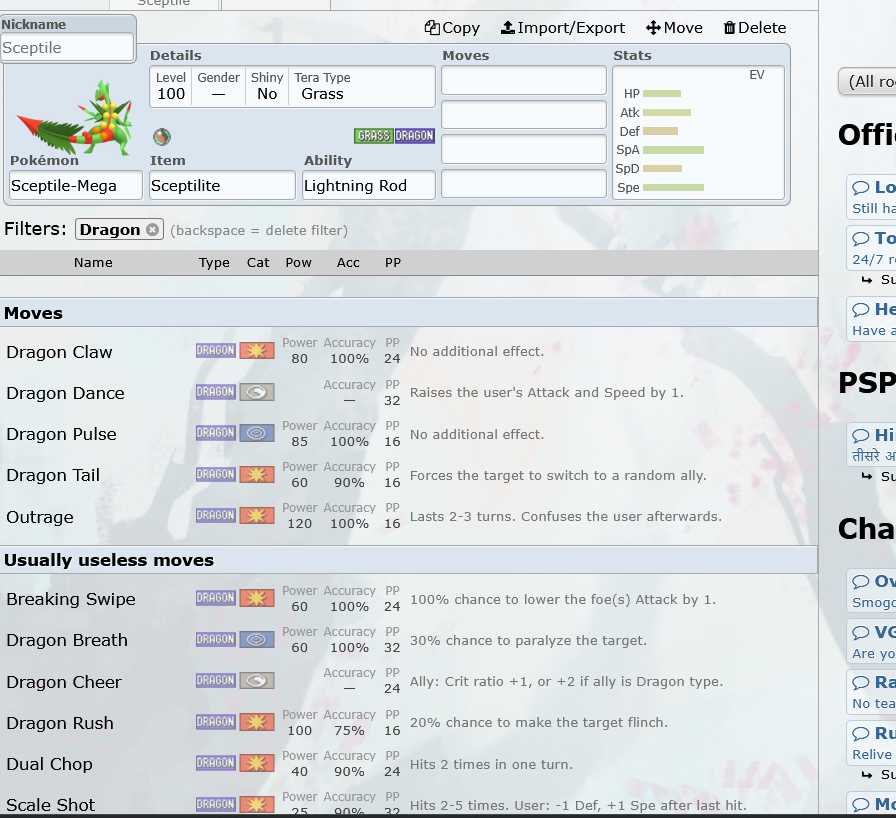The image size is (896, 818).
Task: Click Dragon Rush's Dragon type icon
Action: (x=215, y=721)
